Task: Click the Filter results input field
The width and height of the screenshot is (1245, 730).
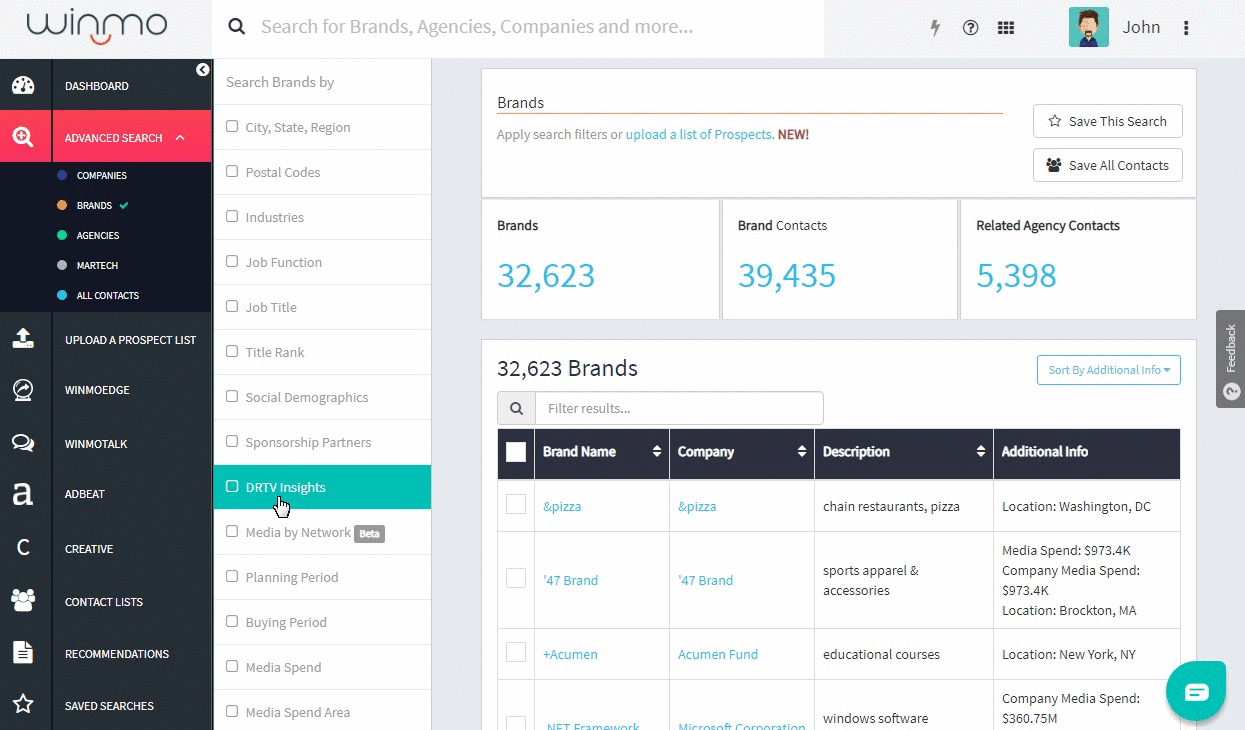Action: (679, 408)
